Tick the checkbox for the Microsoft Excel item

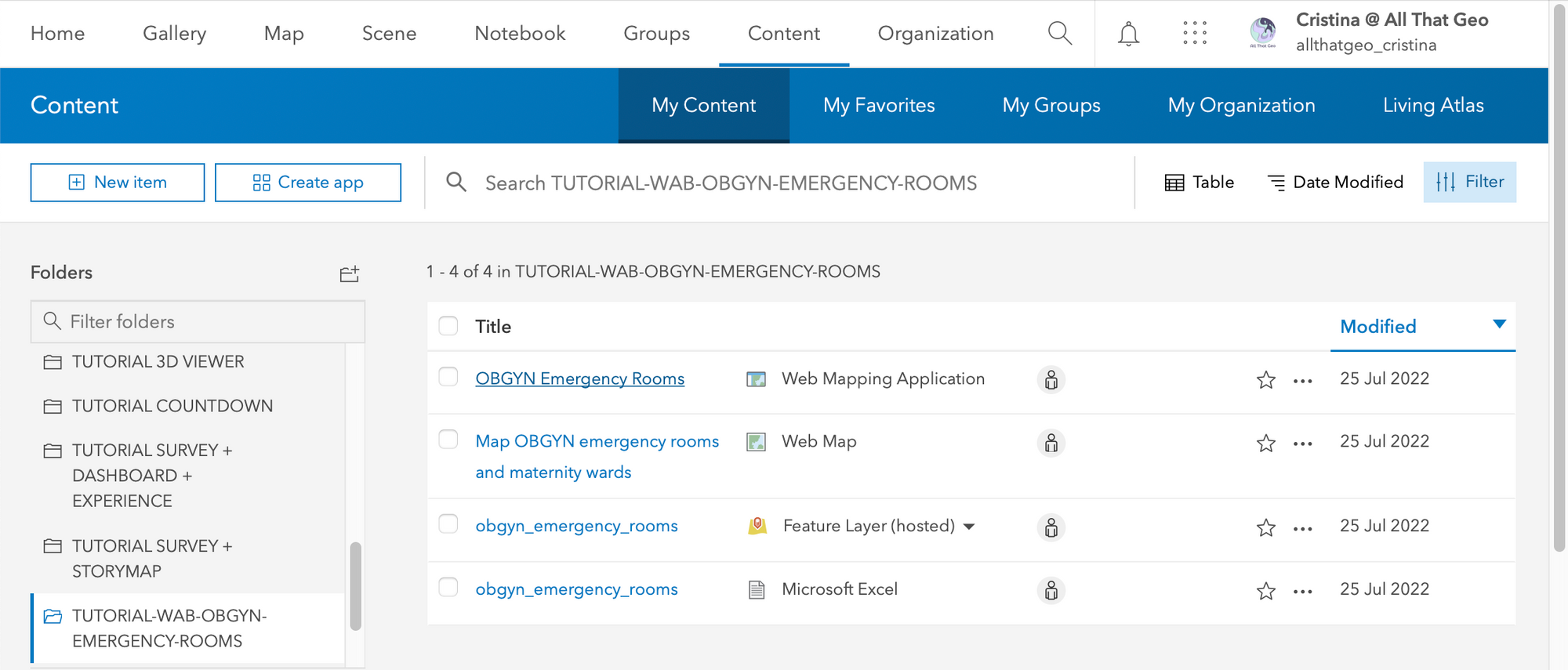click(448, 587)
